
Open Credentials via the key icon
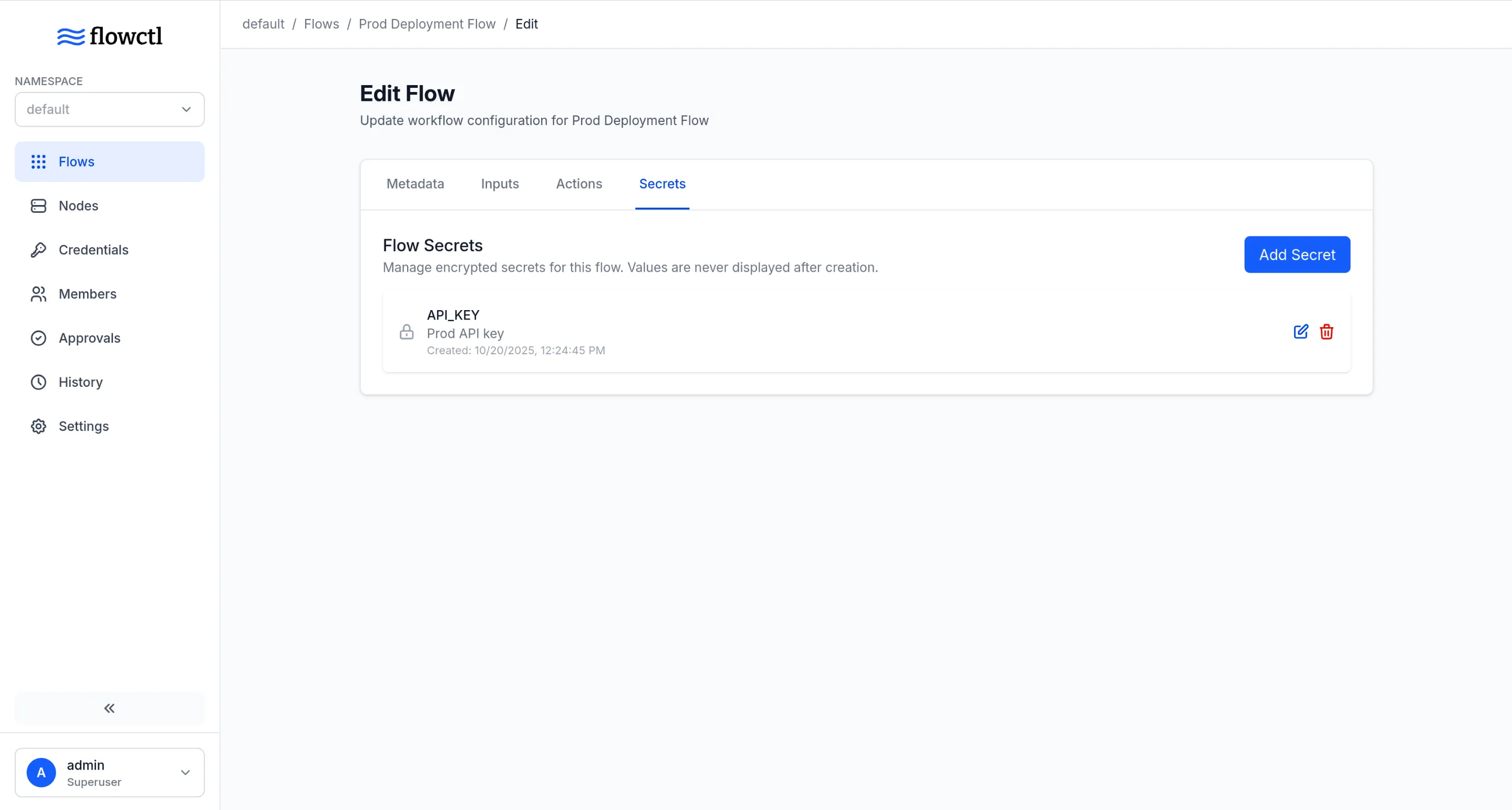38,250
